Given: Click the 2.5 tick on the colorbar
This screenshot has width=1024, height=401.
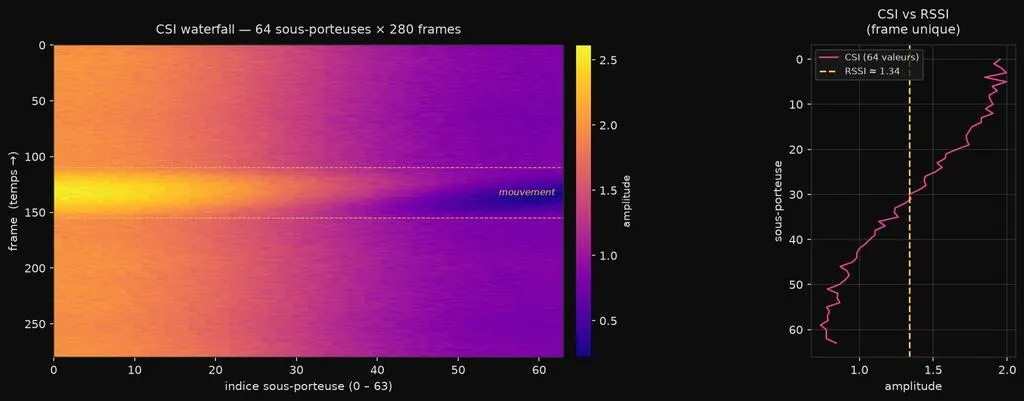Looking at the screenshot, I should pos(608,60).
